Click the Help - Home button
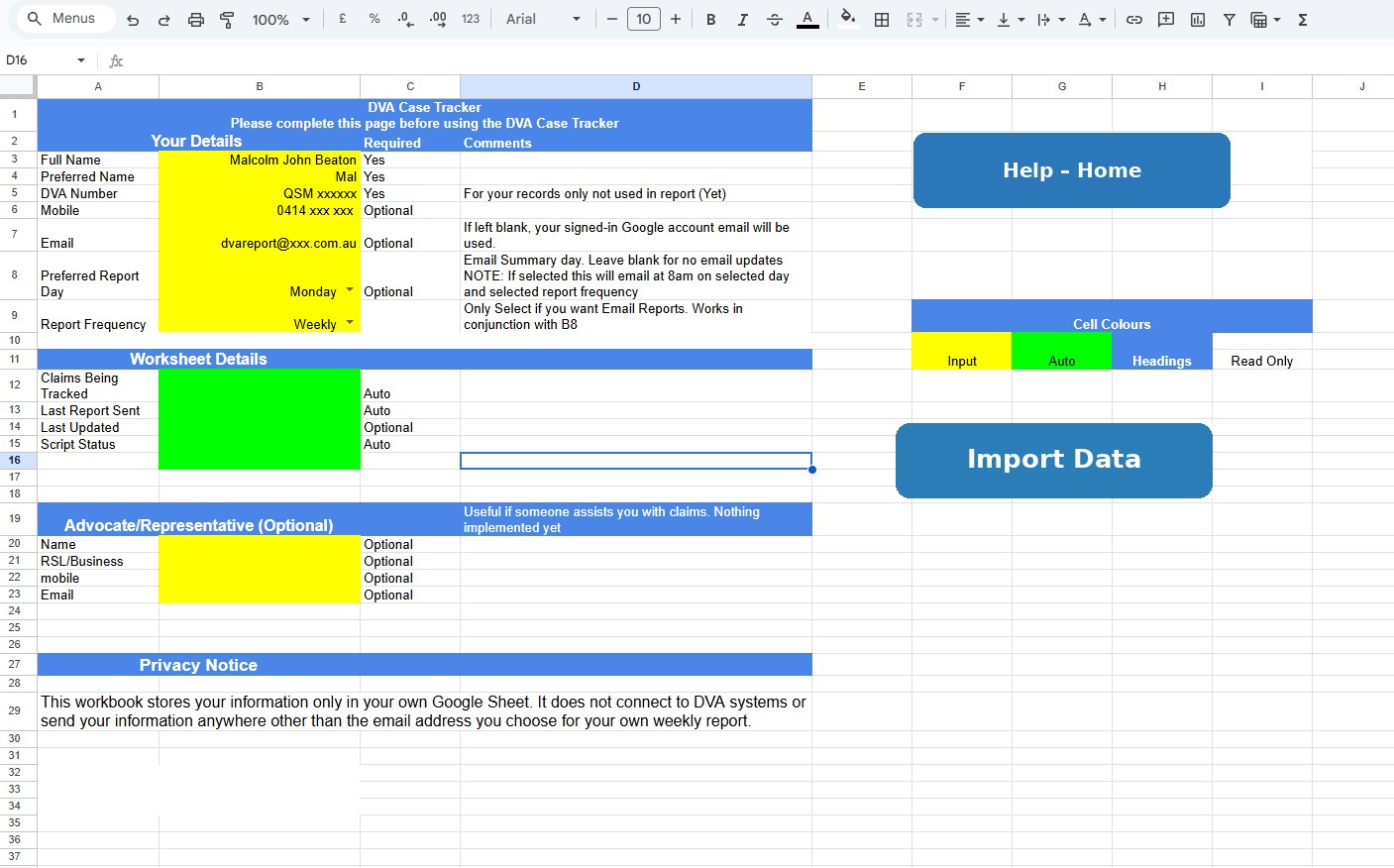The image size is (1394, 868). [x=1071, y=170]
